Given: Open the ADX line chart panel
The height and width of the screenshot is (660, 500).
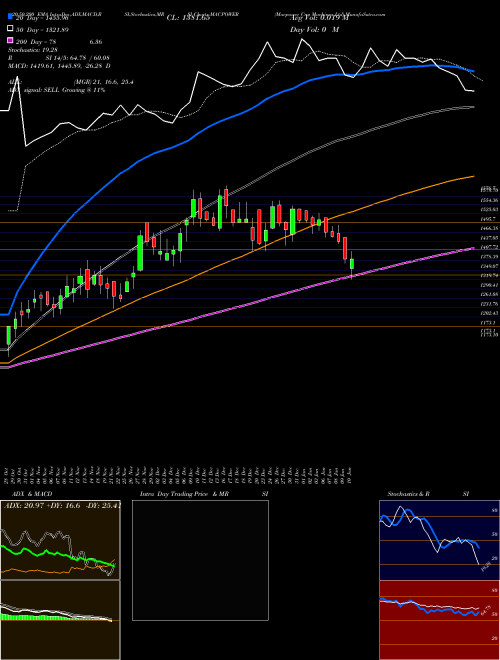Looking at the screenshot, I should coord(60,540).
